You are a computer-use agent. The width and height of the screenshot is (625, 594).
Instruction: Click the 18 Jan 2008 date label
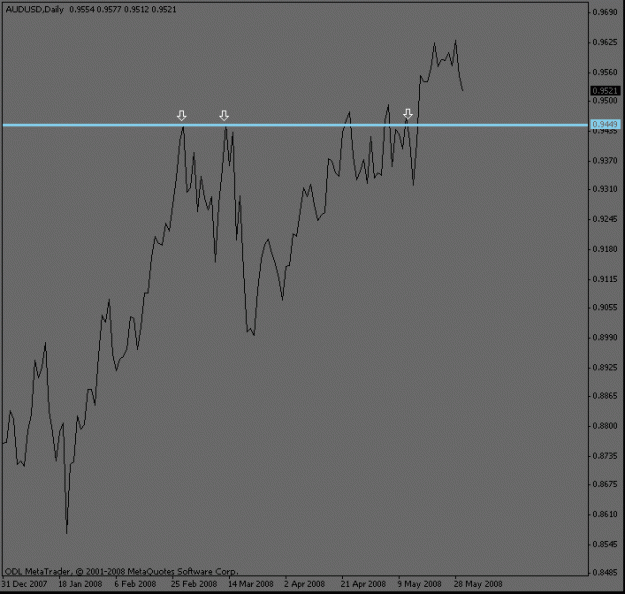point(80,584)
